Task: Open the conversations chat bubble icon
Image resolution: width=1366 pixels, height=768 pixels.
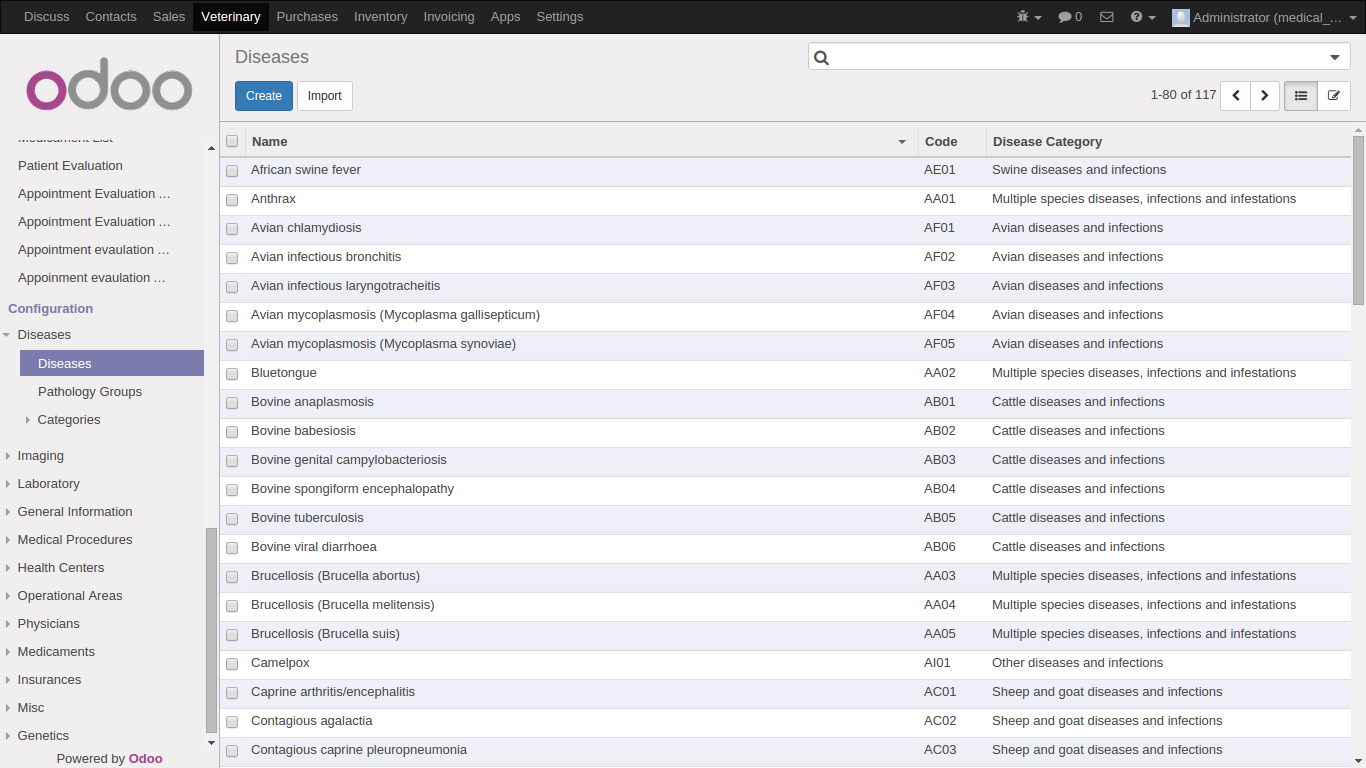Action: tap(1070, 17)
